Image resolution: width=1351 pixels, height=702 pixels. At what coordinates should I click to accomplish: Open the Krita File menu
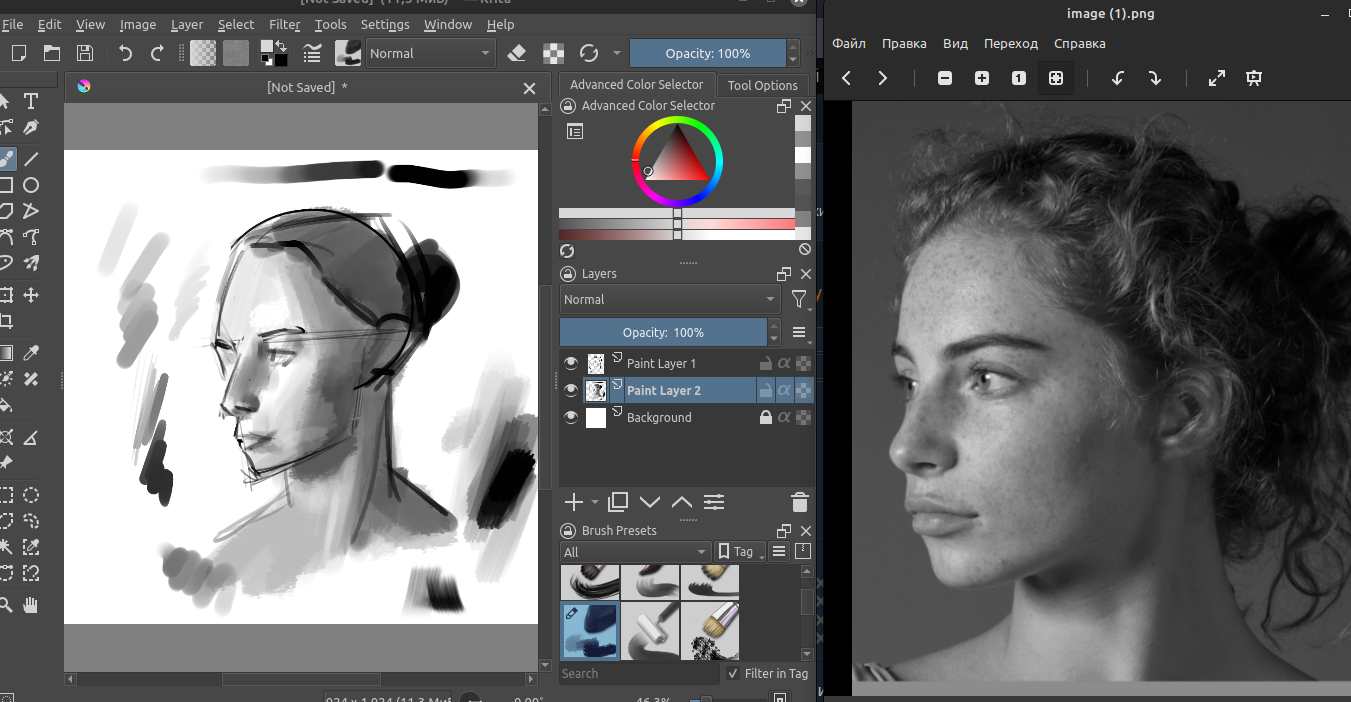tap(13, 24)
